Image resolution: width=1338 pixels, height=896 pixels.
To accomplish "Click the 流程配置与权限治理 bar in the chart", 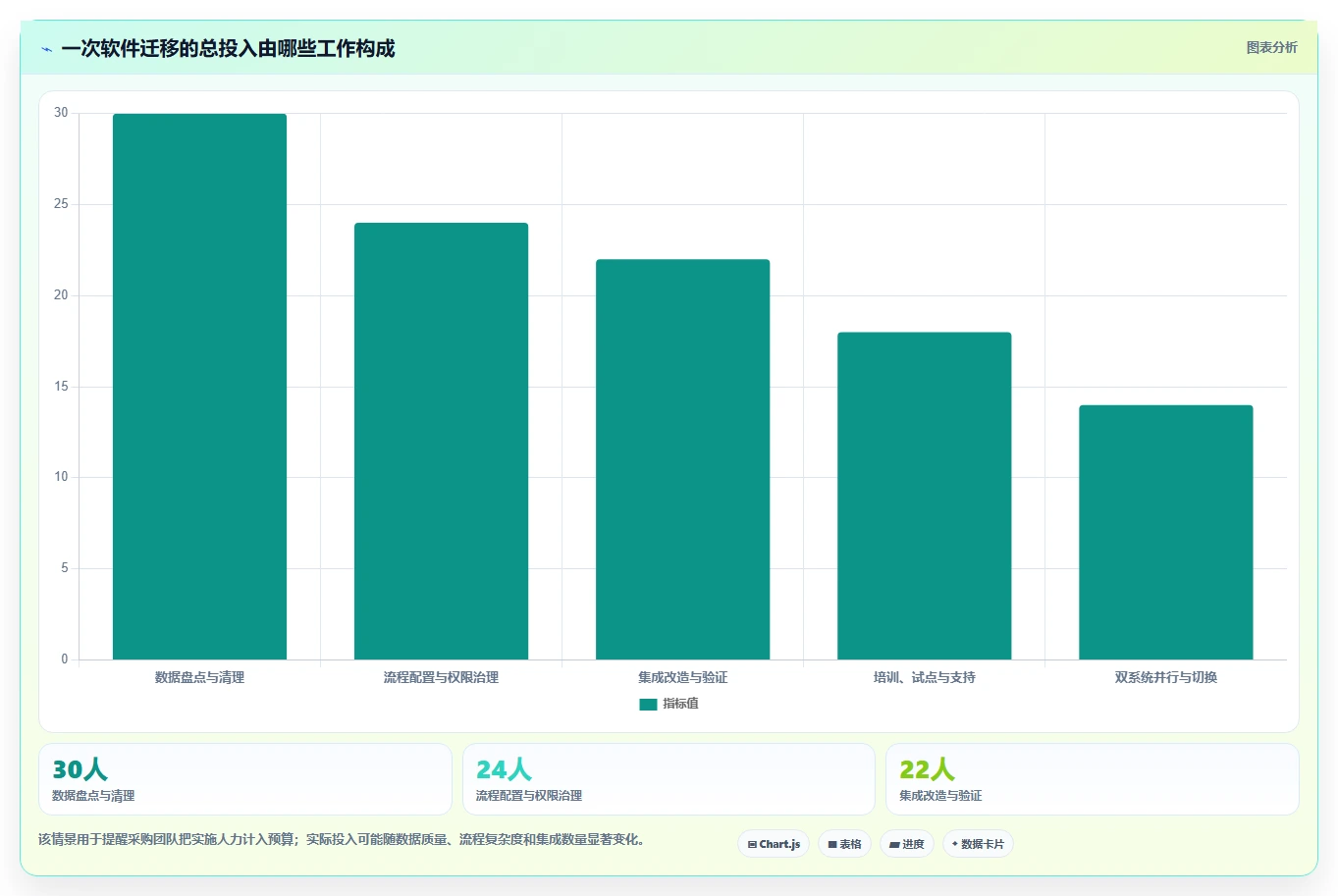I will point(441,441).
